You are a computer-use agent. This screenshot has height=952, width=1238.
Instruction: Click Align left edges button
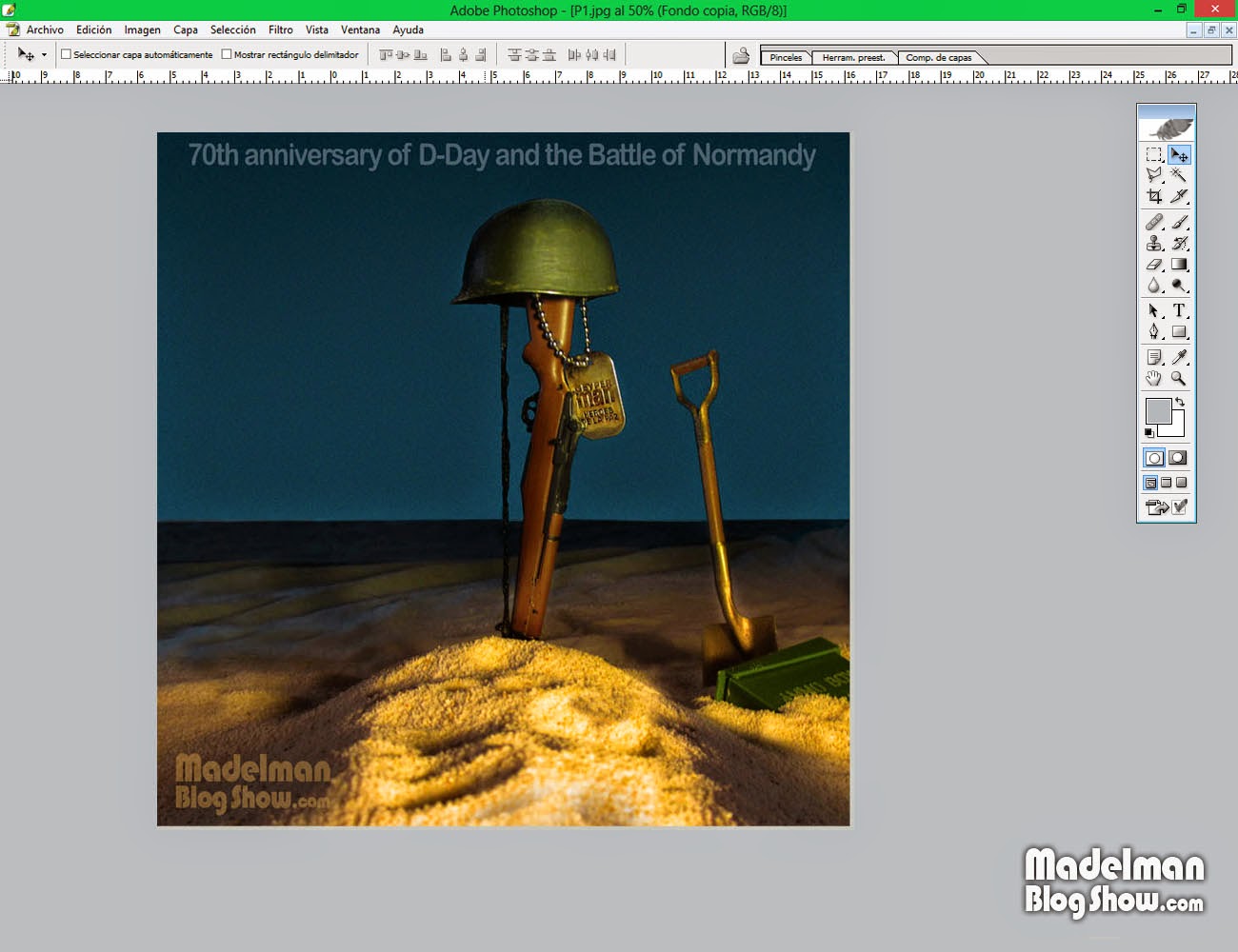click(x=446, y=55)
